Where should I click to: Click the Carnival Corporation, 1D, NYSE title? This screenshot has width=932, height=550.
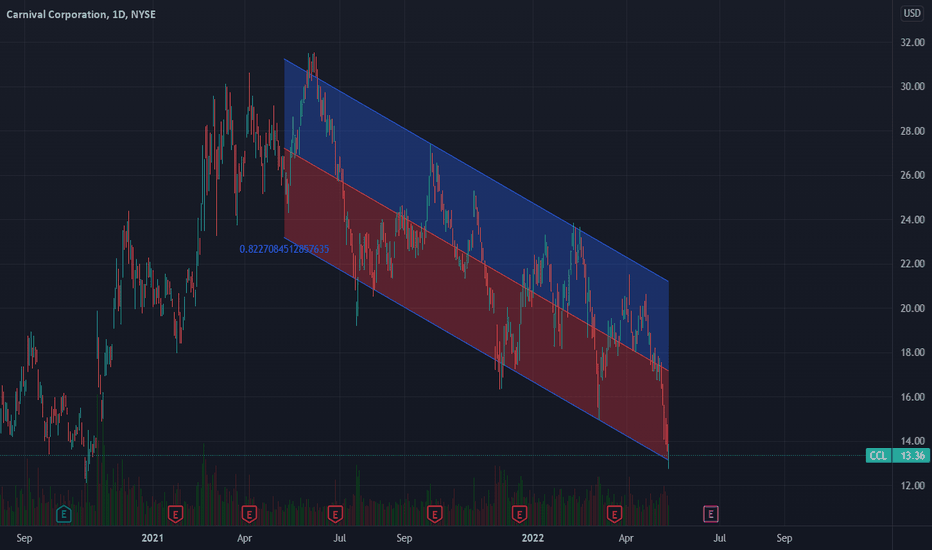[81, 14]
